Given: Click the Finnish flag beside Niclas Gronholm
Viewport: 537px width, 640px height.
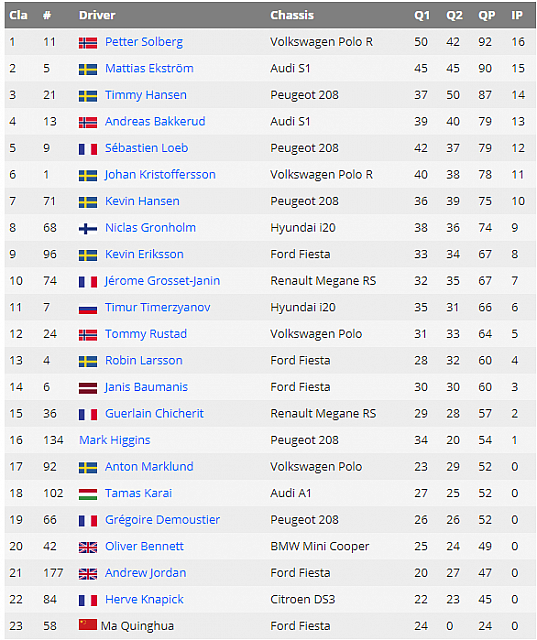Looking at the screenshot, I should 88,229.
